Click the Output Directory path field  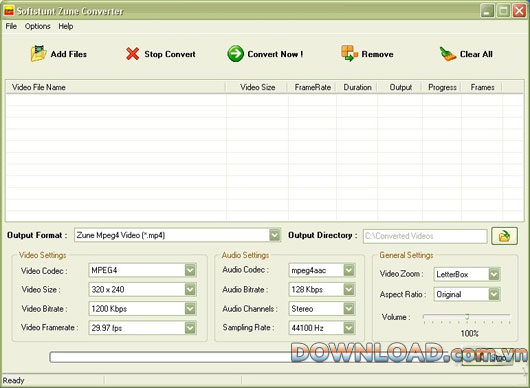tap(425, 236)
